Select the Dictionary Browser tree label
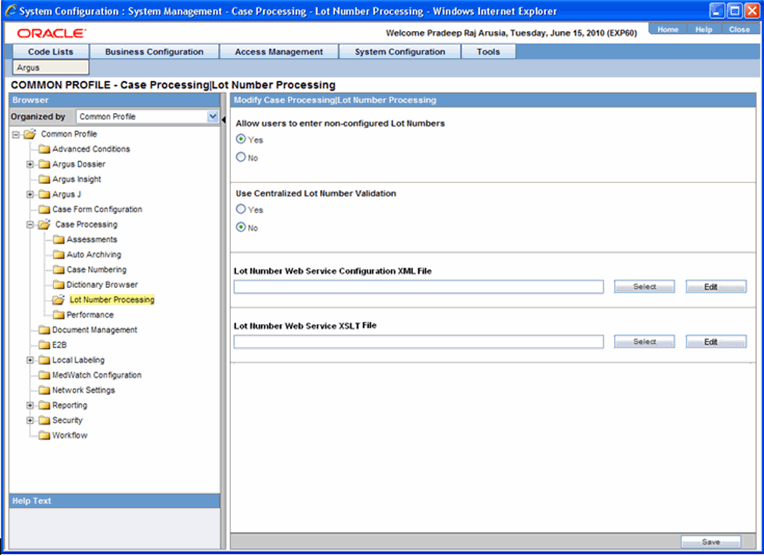Viewport: 764px width, 556px height. 102,285
